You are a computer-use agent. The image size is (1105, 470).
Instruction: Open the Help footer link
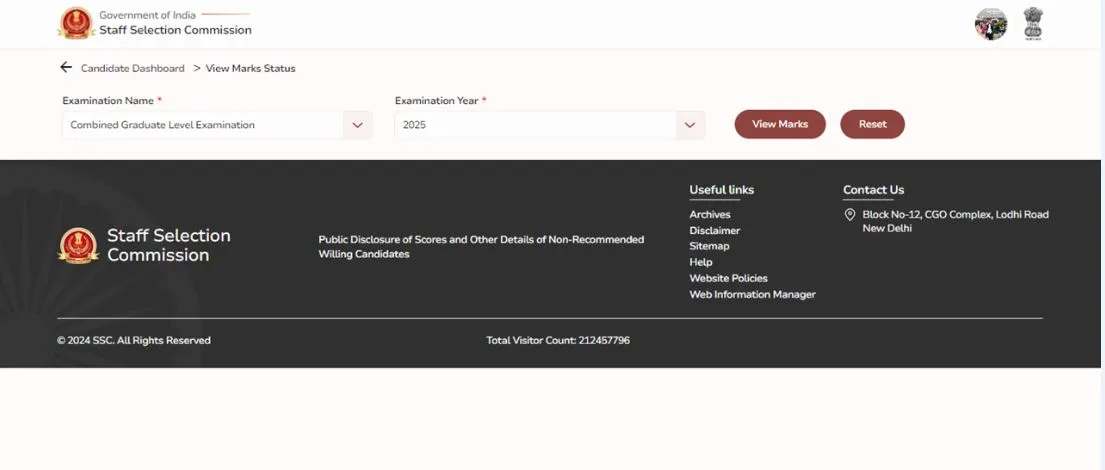pyautogui.click(x=700, y=262)
